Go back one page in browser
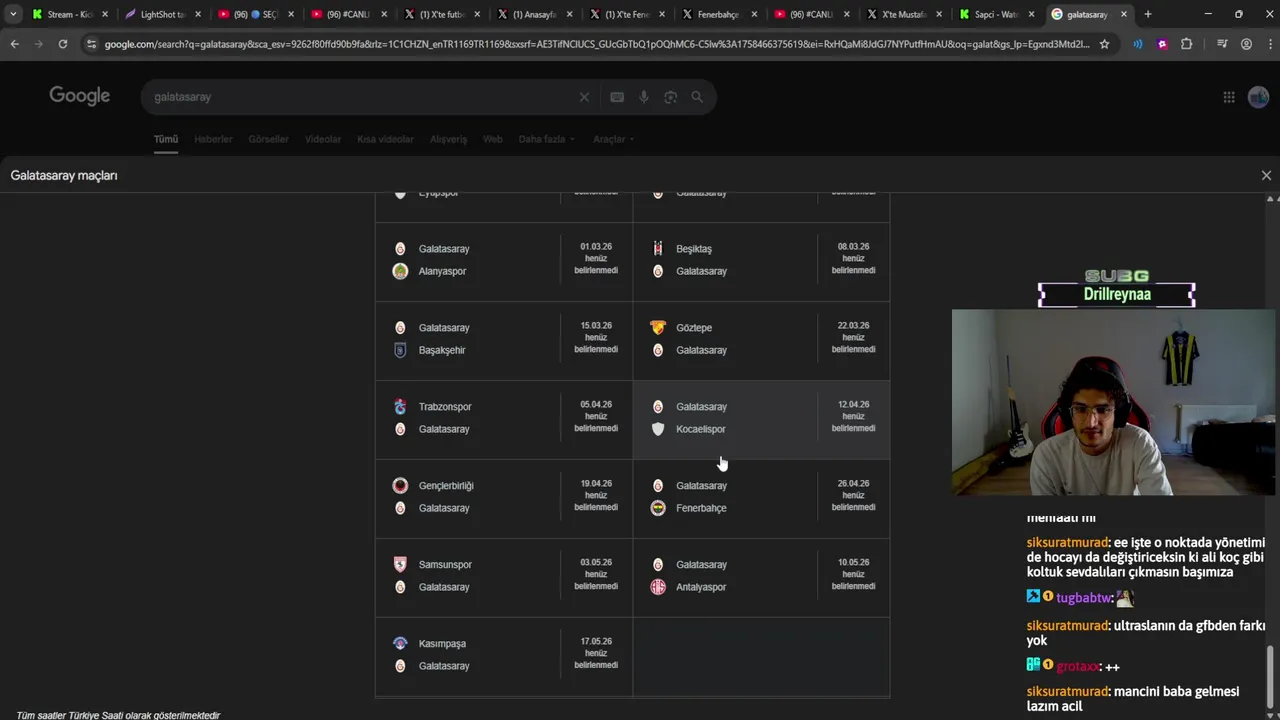1280x720 pixels. click(x=14, y=44)
